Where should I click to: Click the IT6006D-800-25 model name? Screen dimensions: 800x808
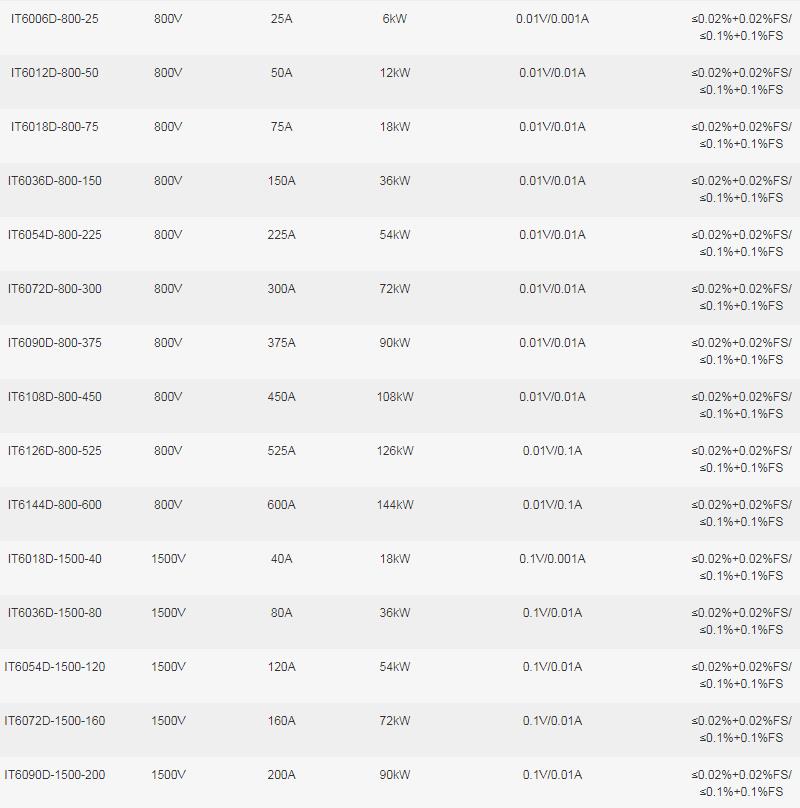[x=55, y=19]
